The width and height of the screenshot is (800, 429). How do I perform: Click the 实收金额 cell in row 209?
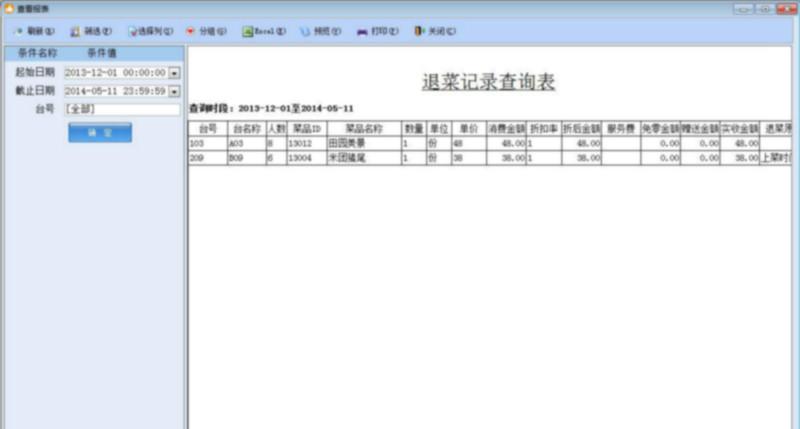(740, 158)
